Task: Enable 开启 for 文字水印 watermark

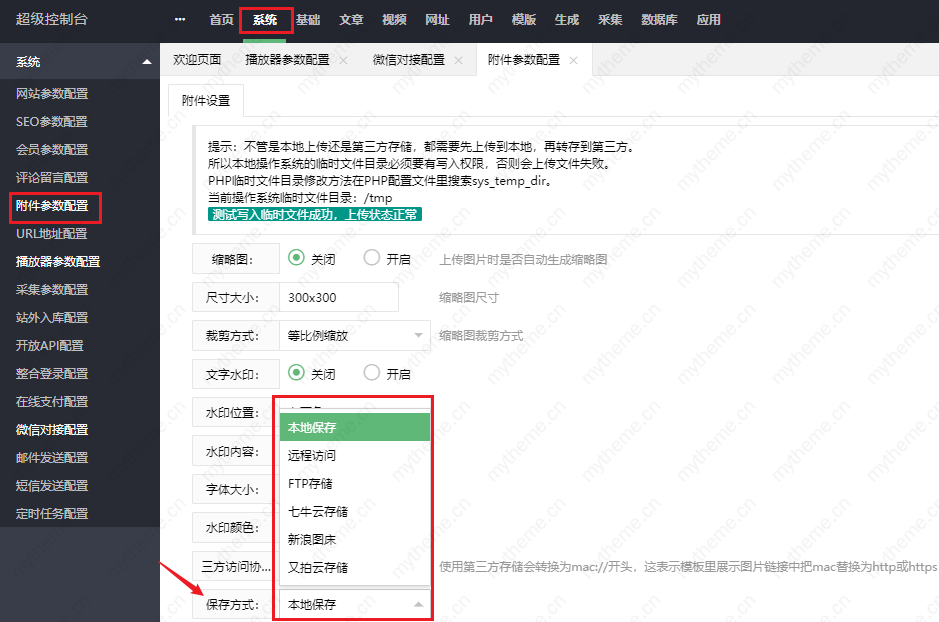Action: (370, 374)
